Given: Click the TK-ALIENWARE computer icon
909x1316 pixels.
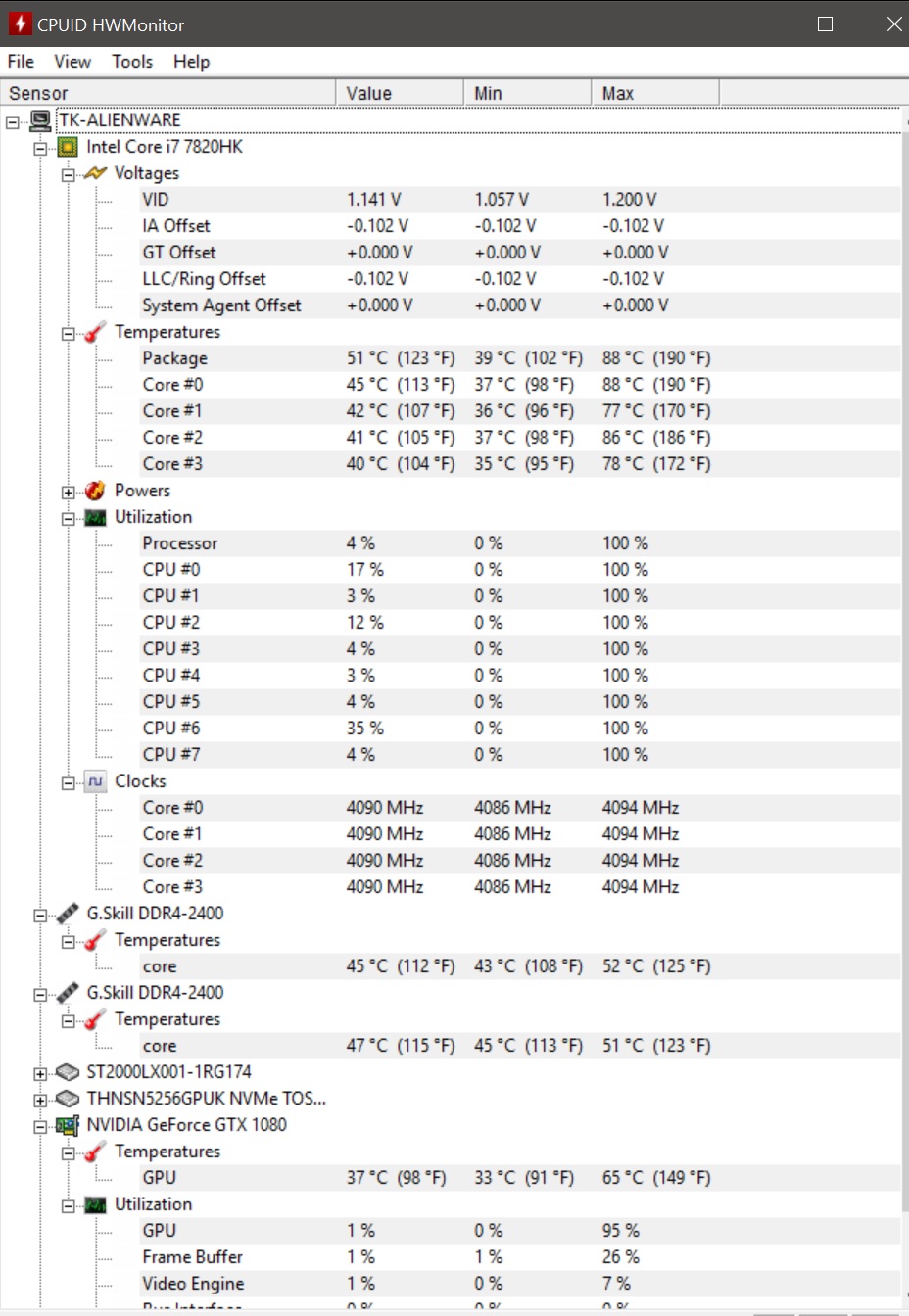Looking at the screenshot, I should [x=40, y=120].
